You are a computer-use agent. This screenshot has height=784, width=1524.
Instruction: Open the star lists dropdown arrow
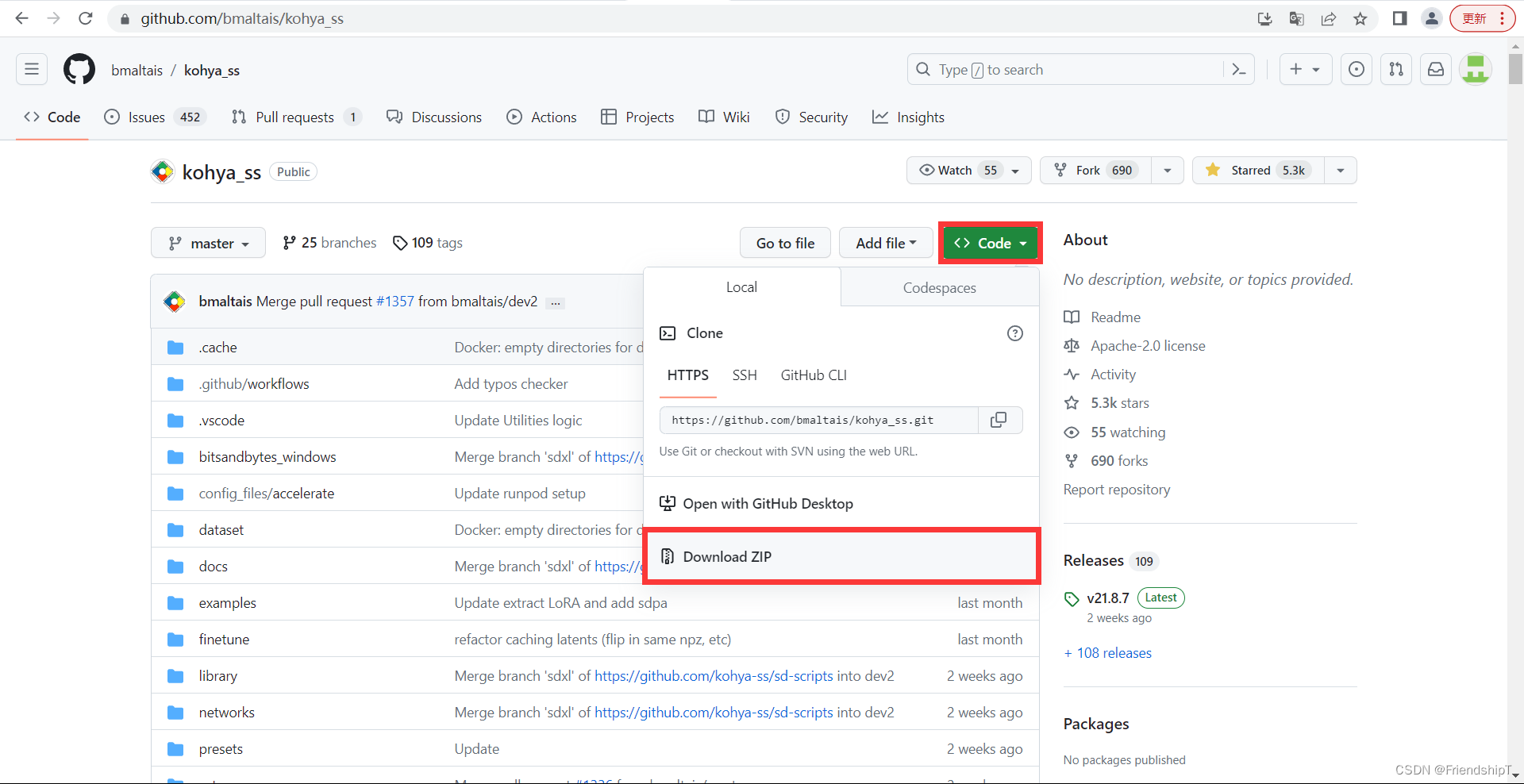1340,171
